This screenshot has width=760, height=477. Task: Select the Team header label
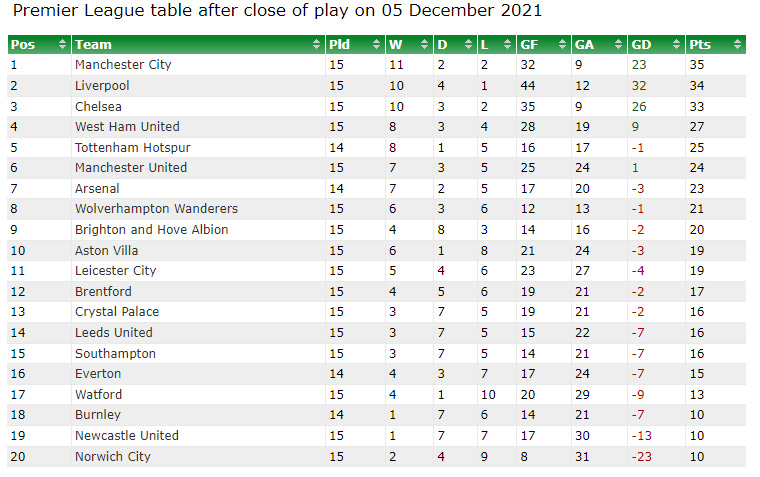click(x=94, y=44)
